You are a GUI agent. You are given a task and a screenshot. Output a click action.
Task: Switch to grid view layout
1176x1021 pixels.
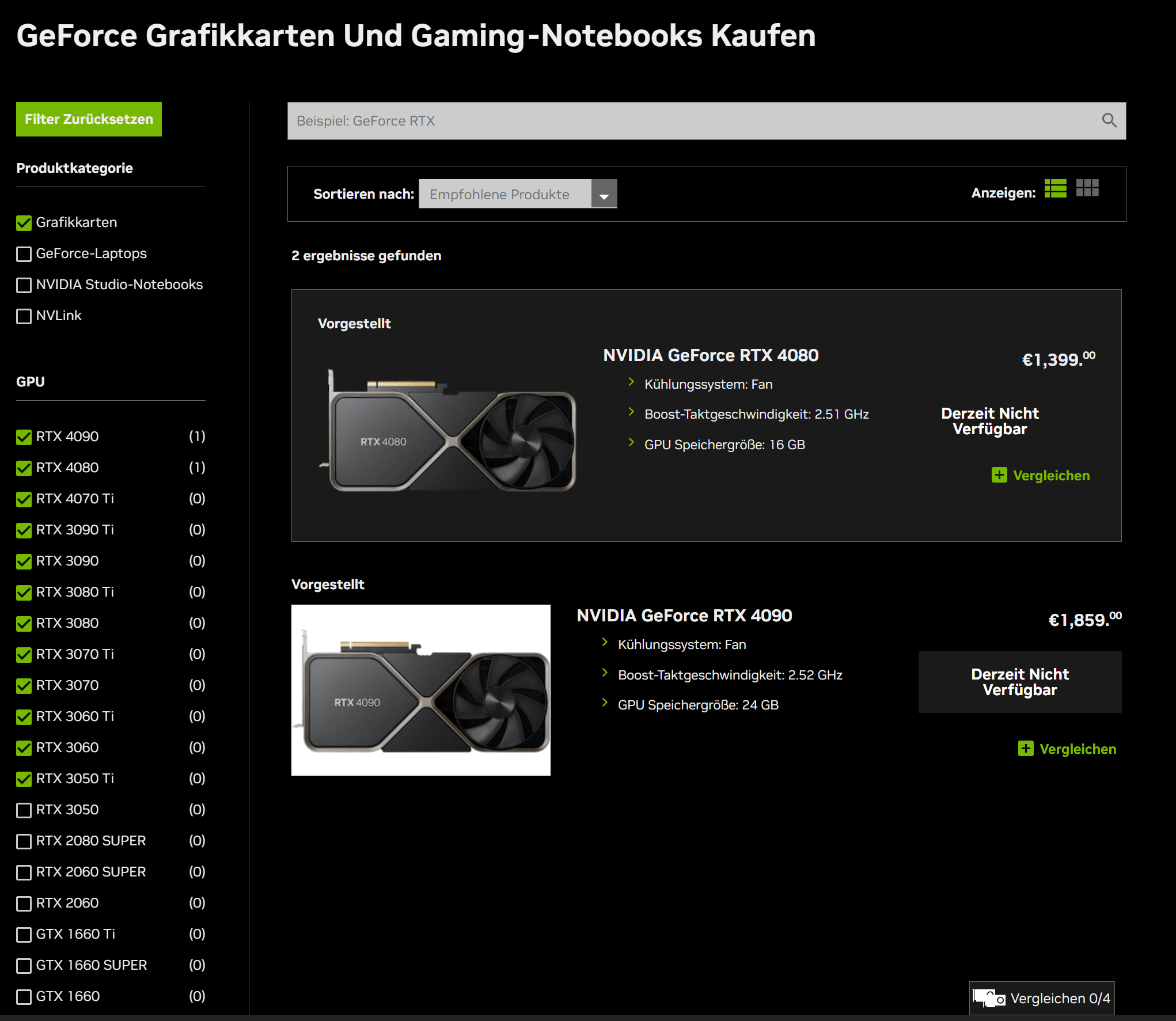(1087, 188)
